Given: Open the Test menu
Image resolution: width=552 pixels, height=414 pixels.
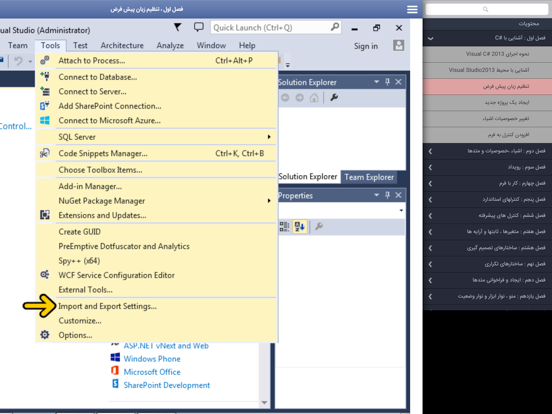Looking at the screenshot, I should coord(80,45).
